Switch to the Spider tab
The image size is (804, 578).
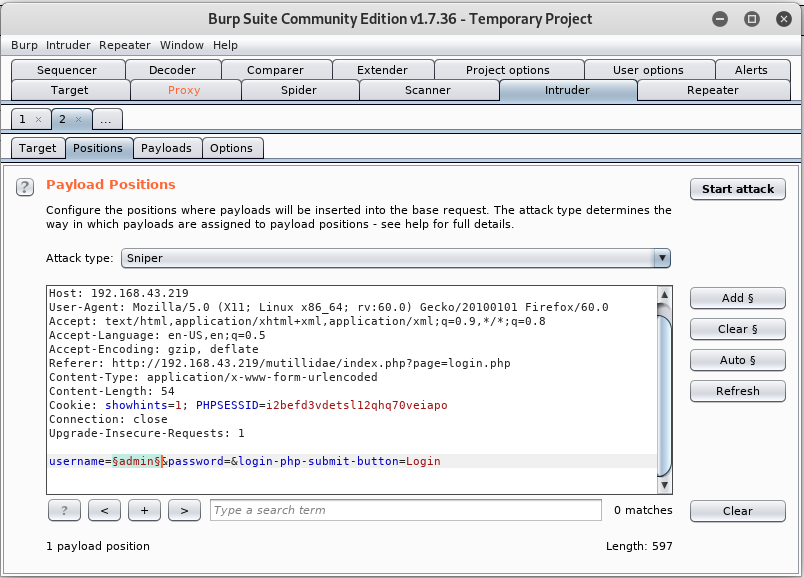click(x=299, y=90)
